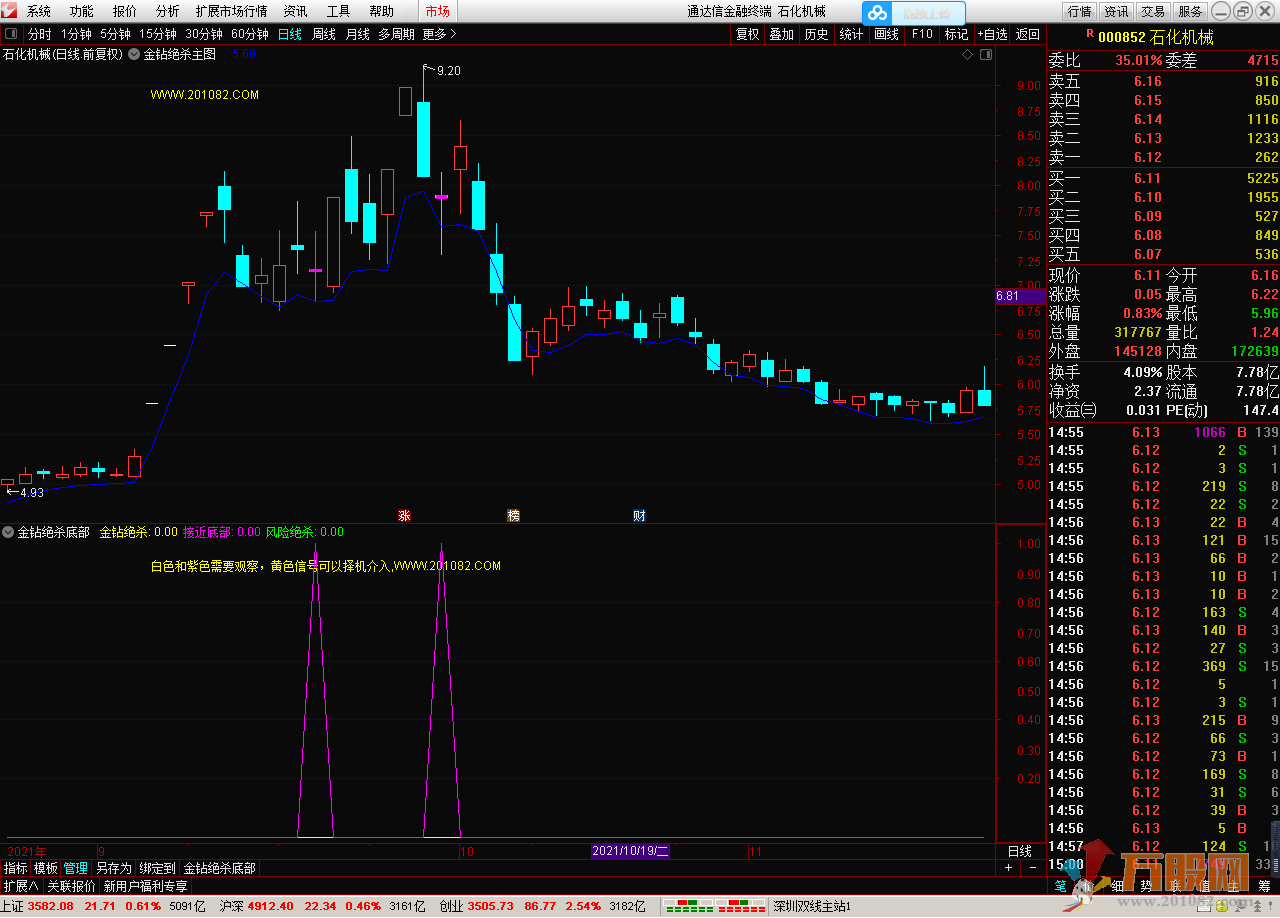Screen dimensions: 1280x918
Task: Open F10 company information
Action: (x=921, y=34)
